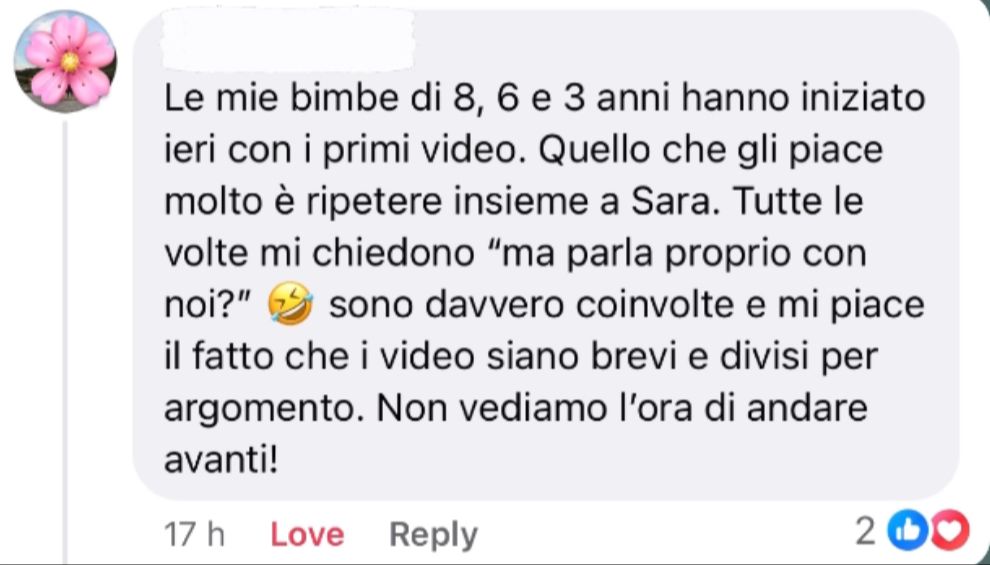
Task: Click the comment line starting "Le mie bimbe"
Action: point(544,98)
